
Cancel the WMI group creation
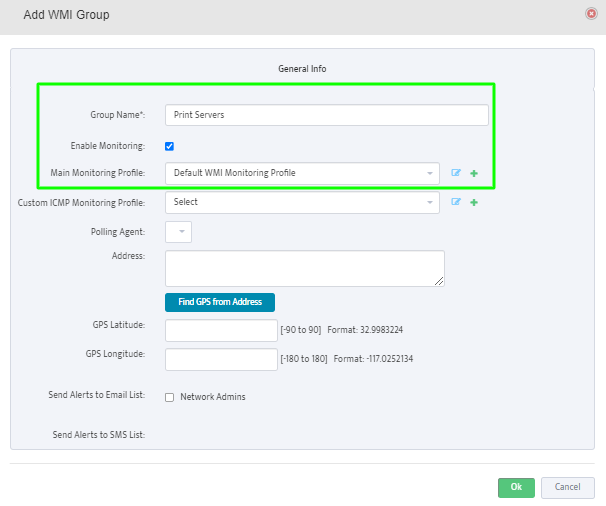tap(567, 487)
